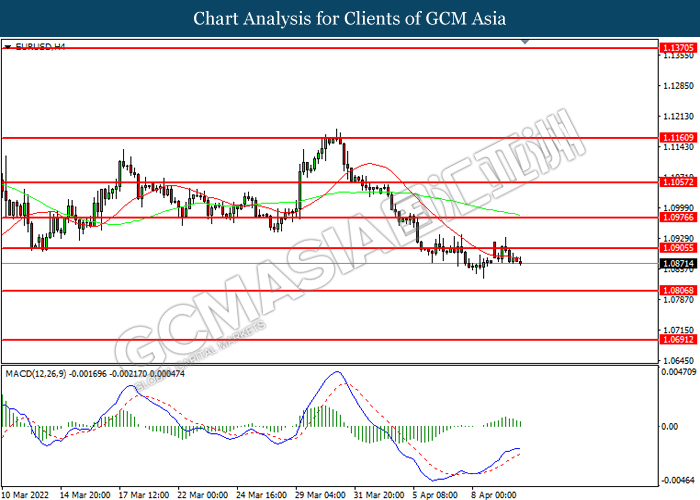Click the chart shift triangle marker at top
The height and width of the screenshot is (500, 700).
click(525, 42)
